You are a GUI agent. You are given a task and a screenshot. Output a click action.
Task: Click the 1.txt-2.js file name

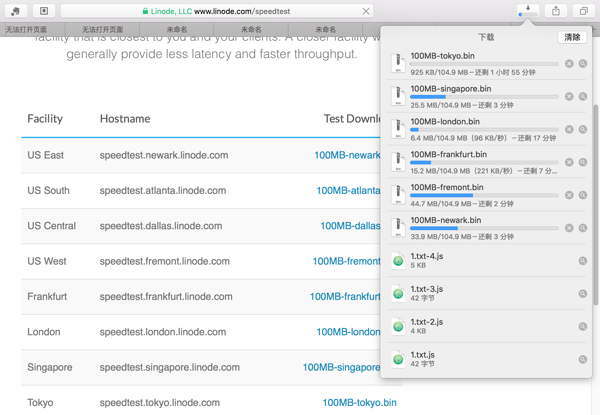pos(427,322)
